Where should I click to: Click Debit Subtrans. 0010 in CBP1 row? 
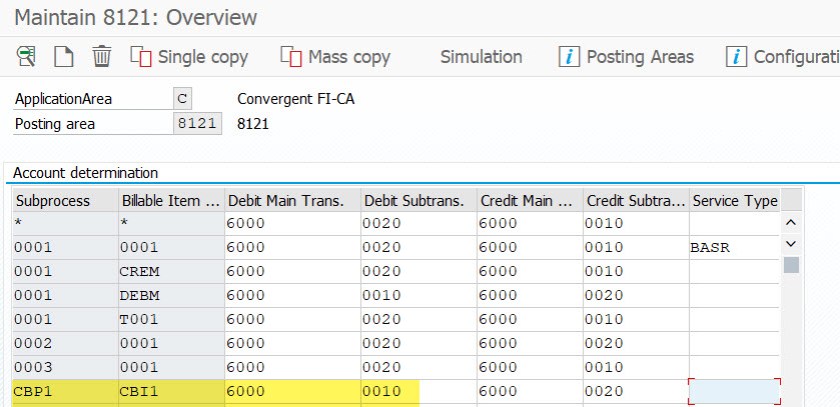419,391
